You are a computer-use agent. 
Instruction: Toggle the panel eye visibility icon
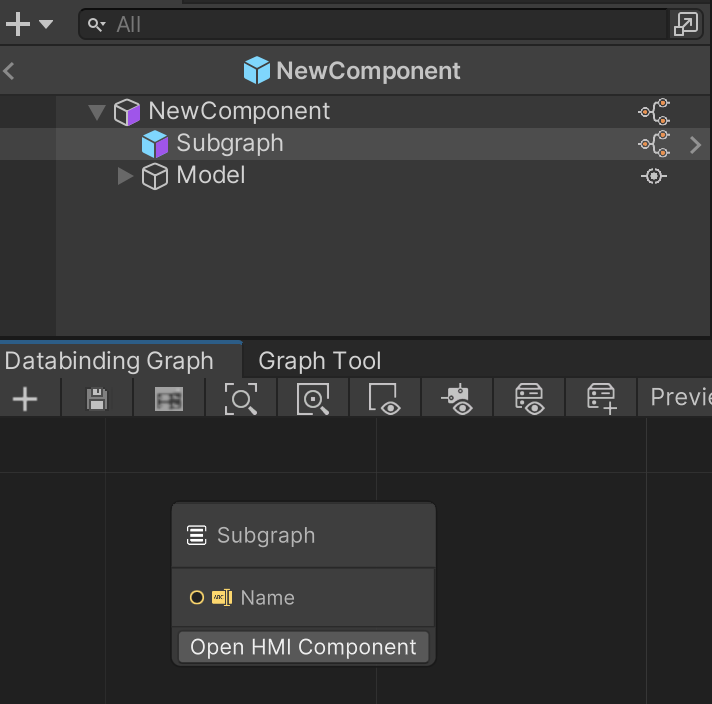[x=529, y=399]
